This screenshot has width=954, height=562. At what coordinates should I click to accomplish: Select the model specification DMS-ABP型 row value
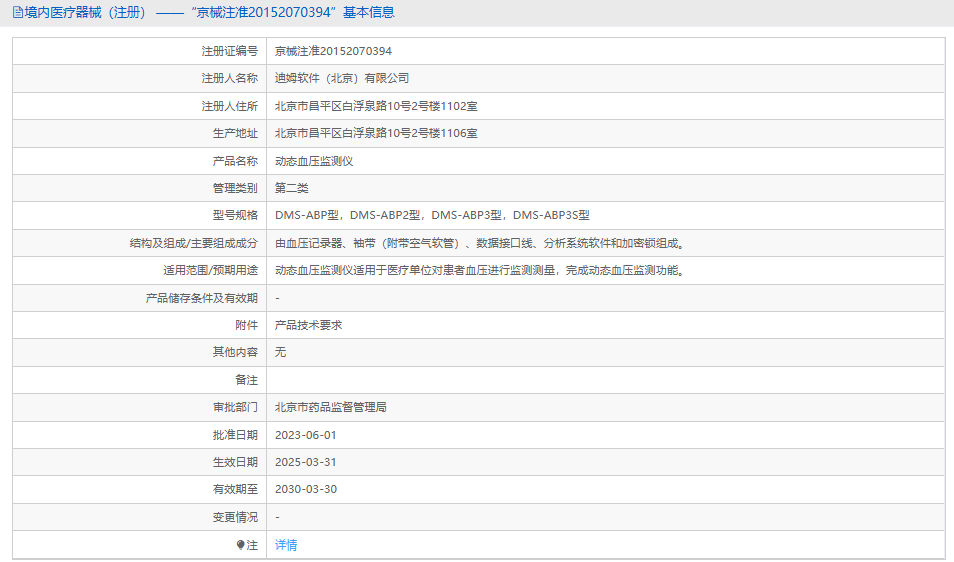432,215
